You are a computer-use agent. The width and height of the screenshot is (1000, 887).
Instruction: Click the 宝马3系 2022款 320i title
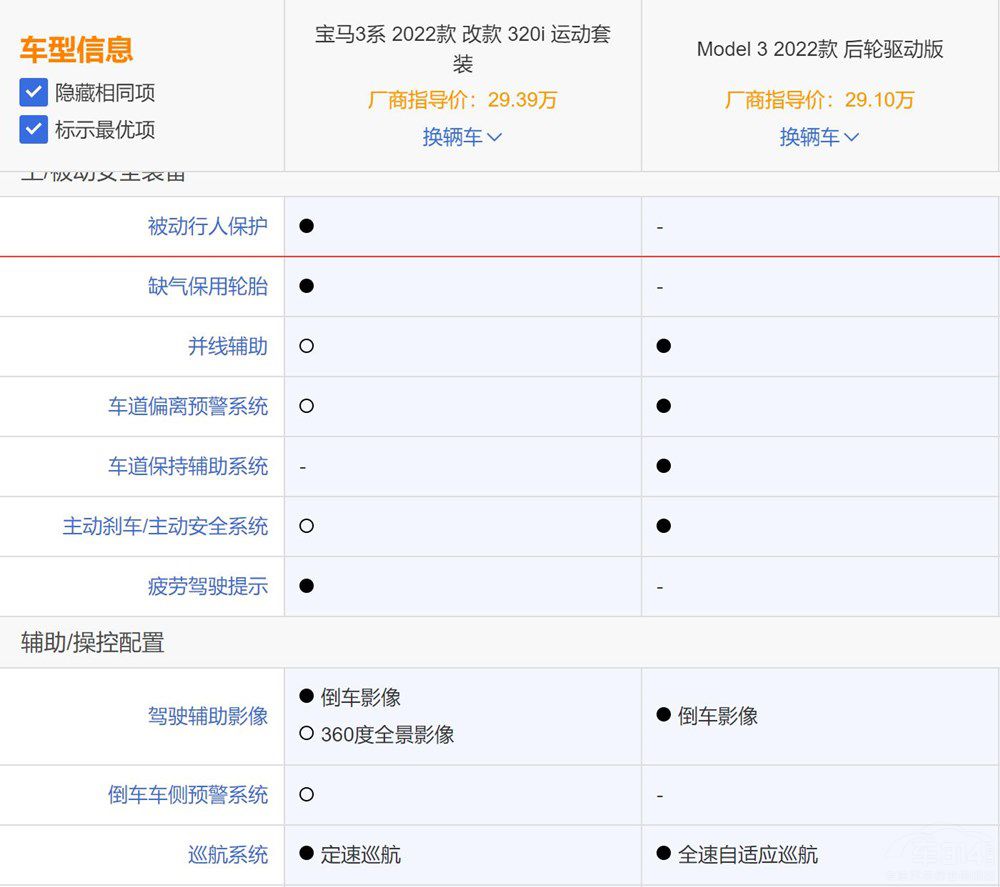(x=462, y=49)
